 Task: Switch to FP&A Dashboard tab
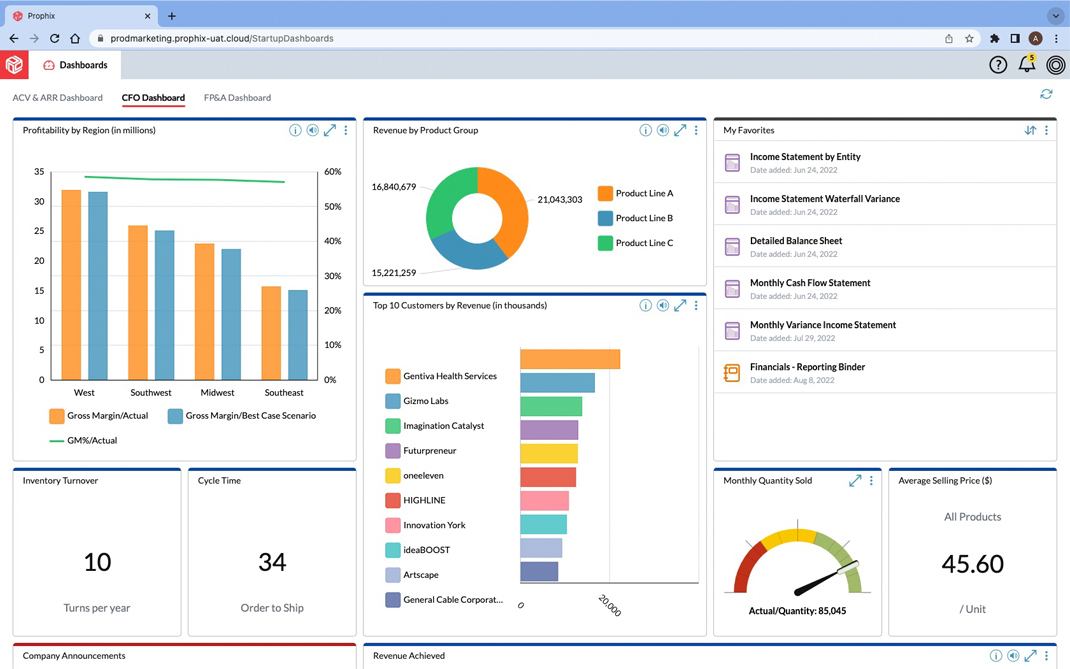point(237,98)
